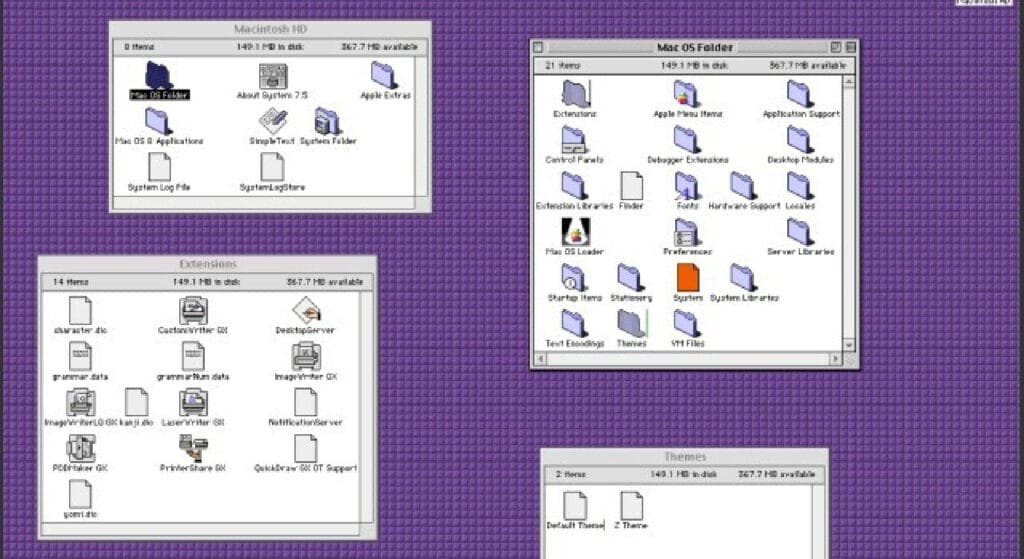Select Extensions folder in Mac OS Folder window
This screenshot has width=1024, height=559.
[x=575, y=94]
